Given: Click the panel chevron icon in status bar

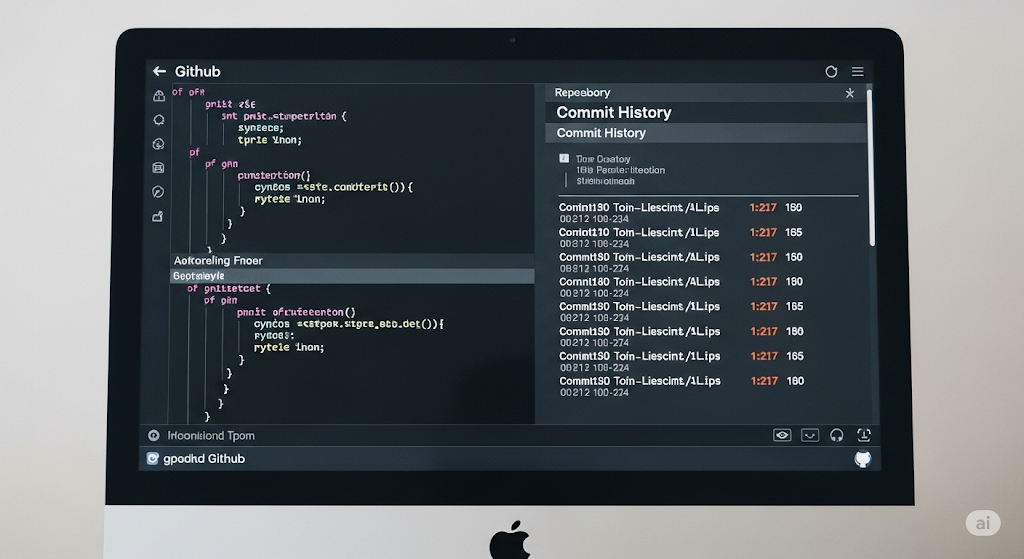Looking at the screenshot, I should pyautogui.click(x=810, y=435).
